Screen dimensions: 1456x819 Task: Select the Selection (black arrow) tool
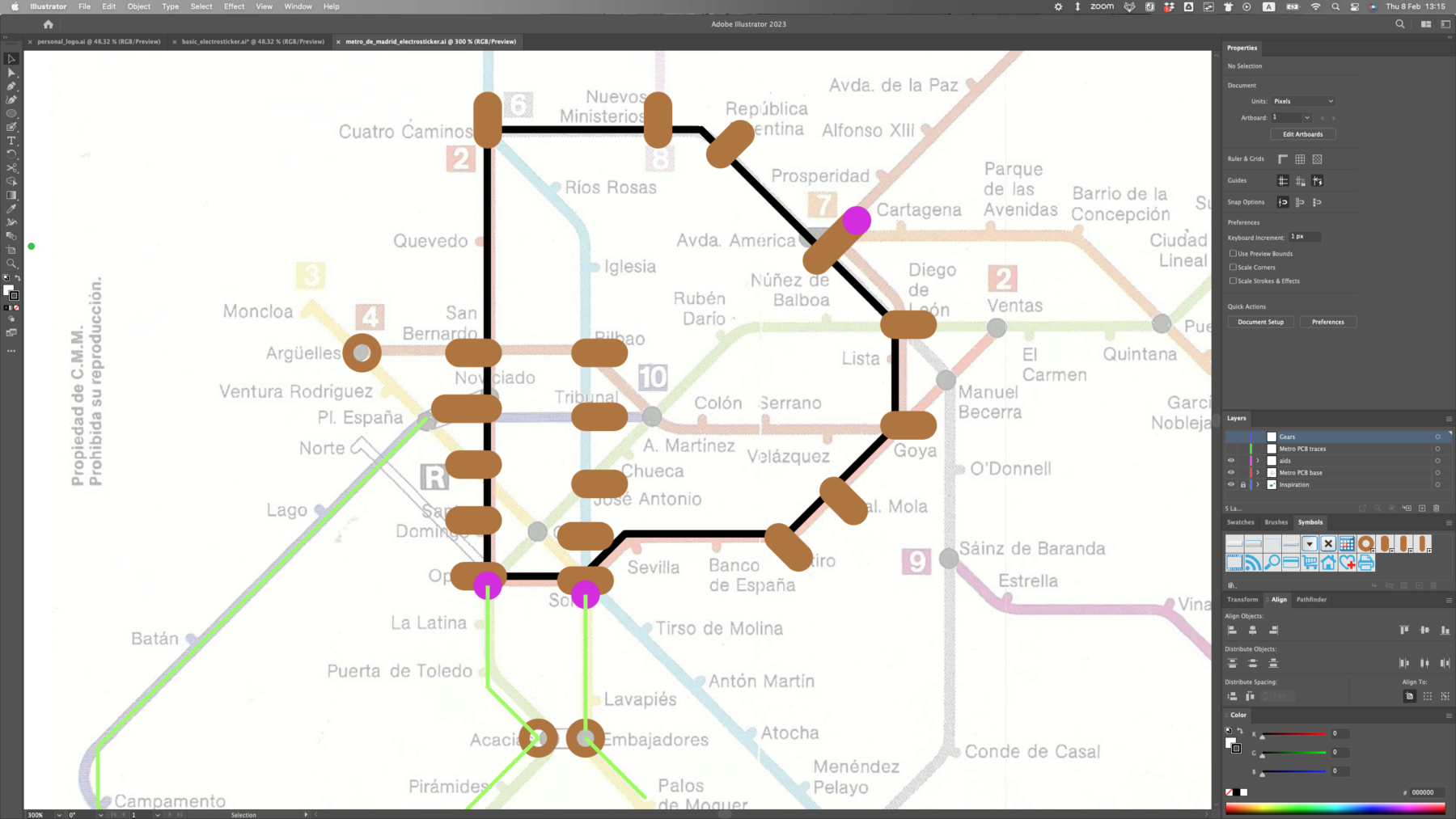11,59
